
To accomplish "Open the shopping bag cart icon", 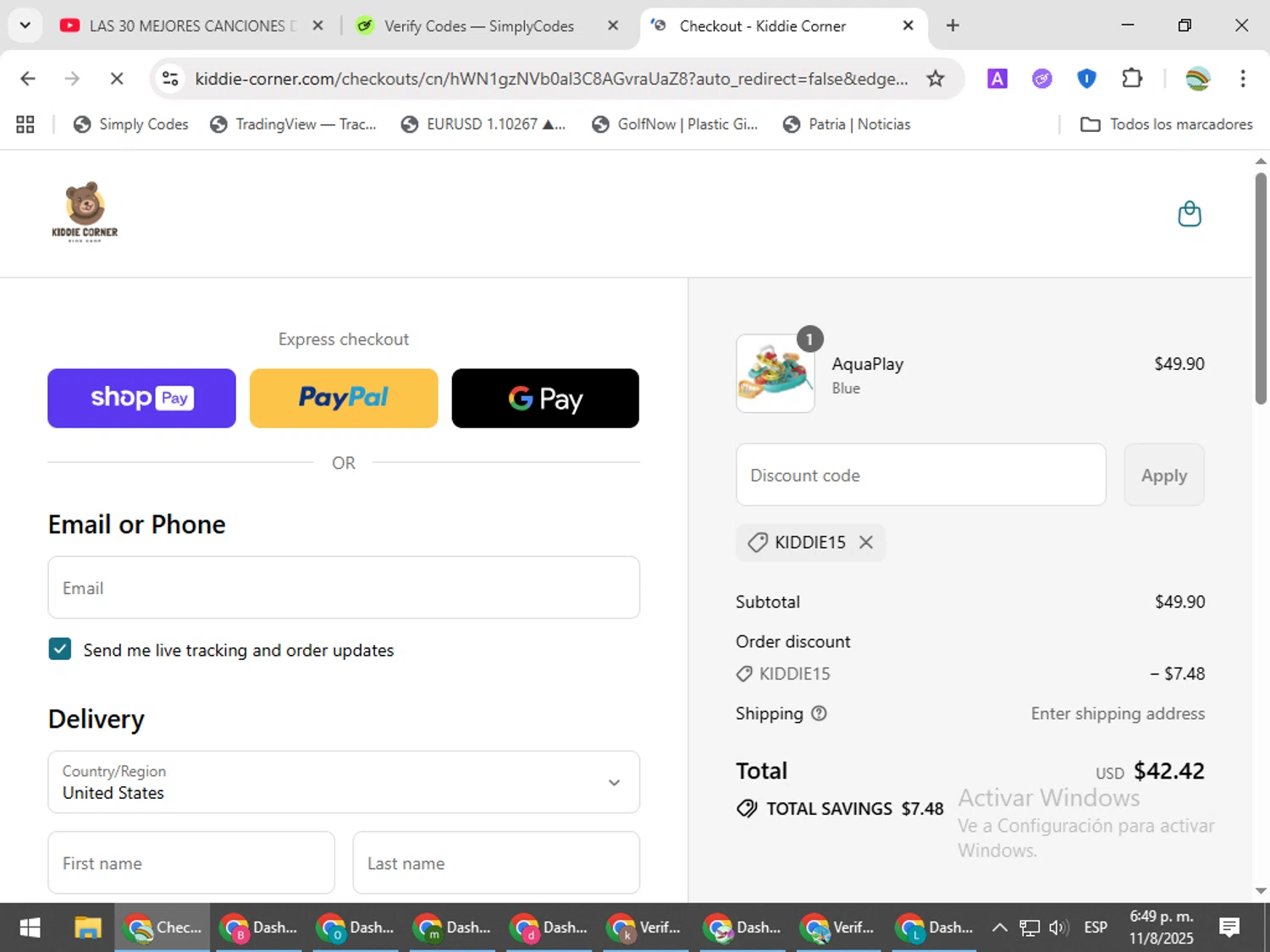I will 1190,214.
